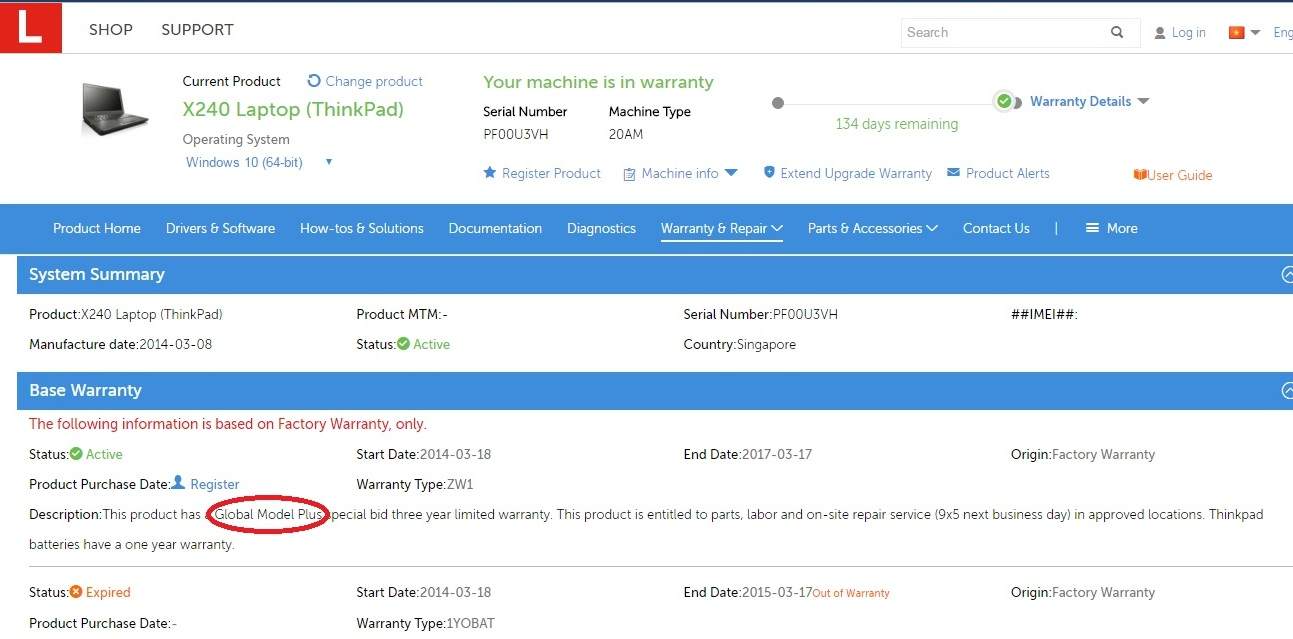Screen dimensions: 1293x639
Task: Open Product Alerts envelope link
Action: click(x=998, y=173)
